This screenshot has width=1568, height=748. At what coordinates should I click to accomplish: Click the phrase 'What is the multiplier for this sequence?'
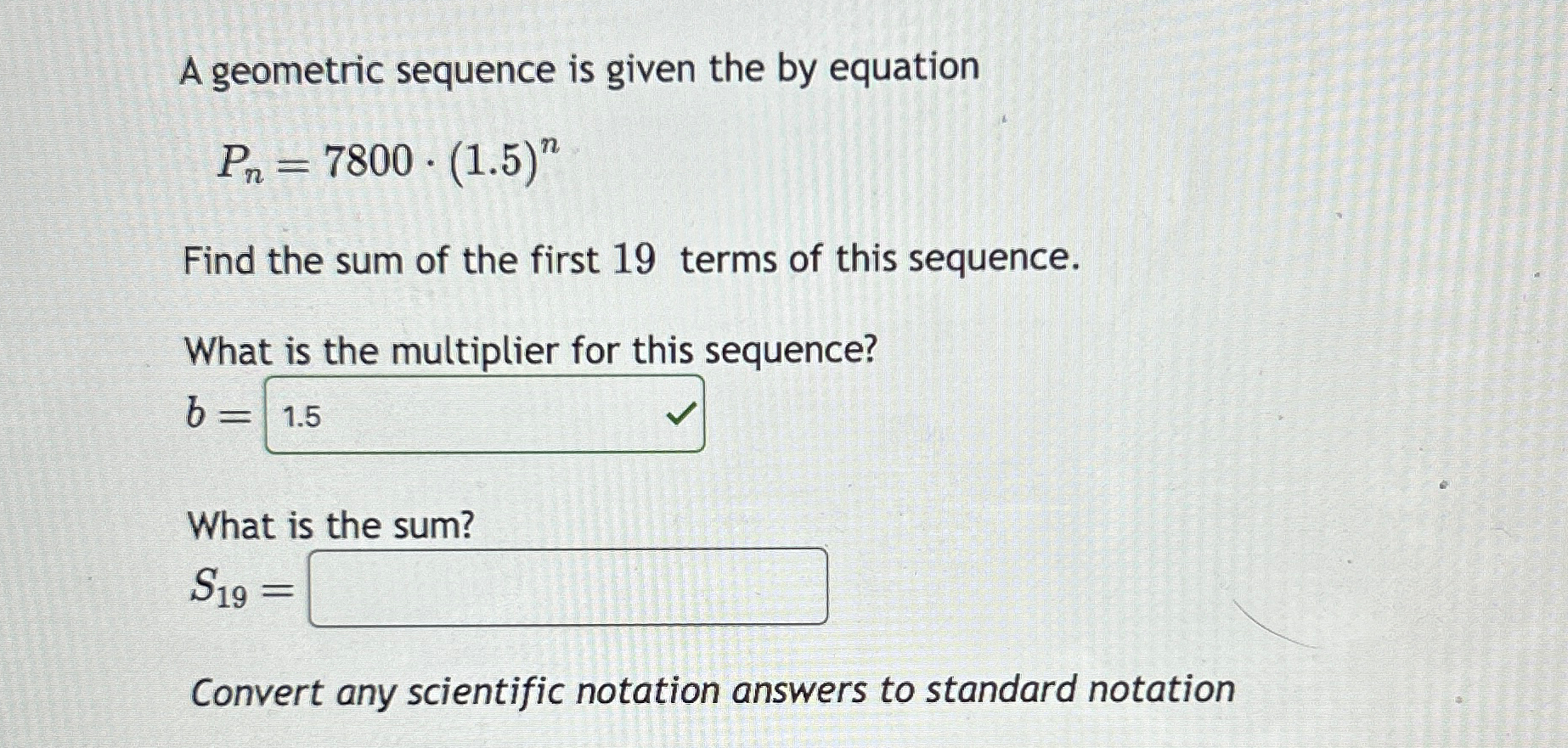531,351
